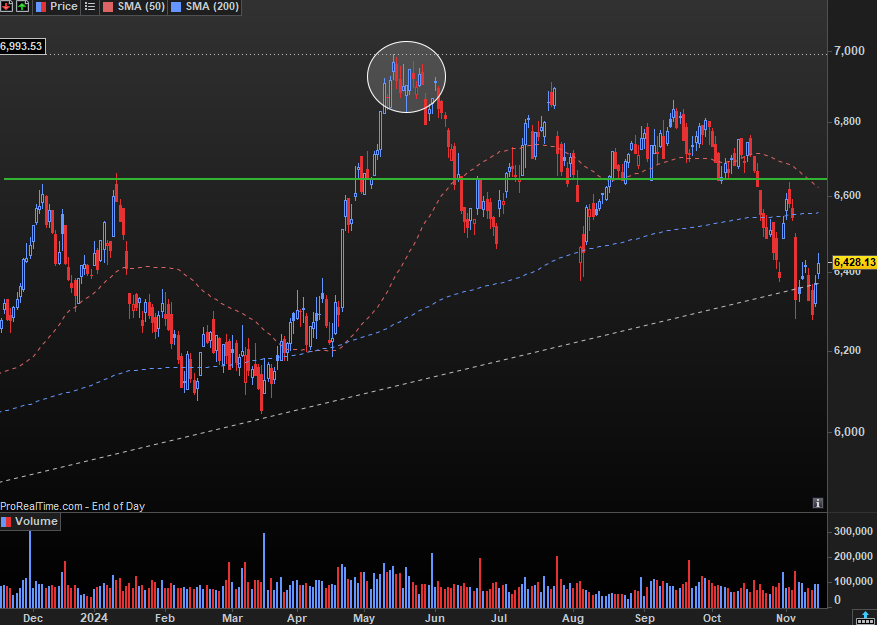The height and width of the screenshot is (625, 877).
Task: Click the blue-red swatch beside Price
Action: pos(42,7)
